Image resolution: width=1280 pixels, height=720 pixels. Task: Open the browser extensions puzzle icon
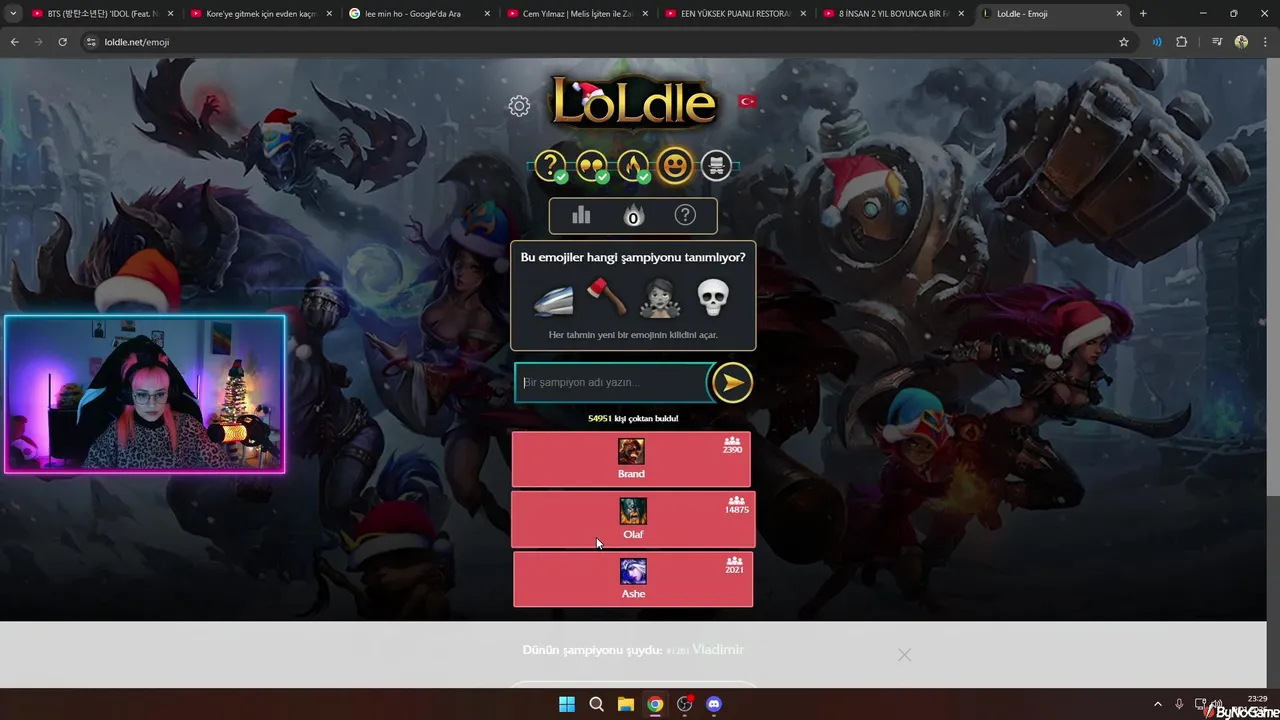tap(1182, 42)
